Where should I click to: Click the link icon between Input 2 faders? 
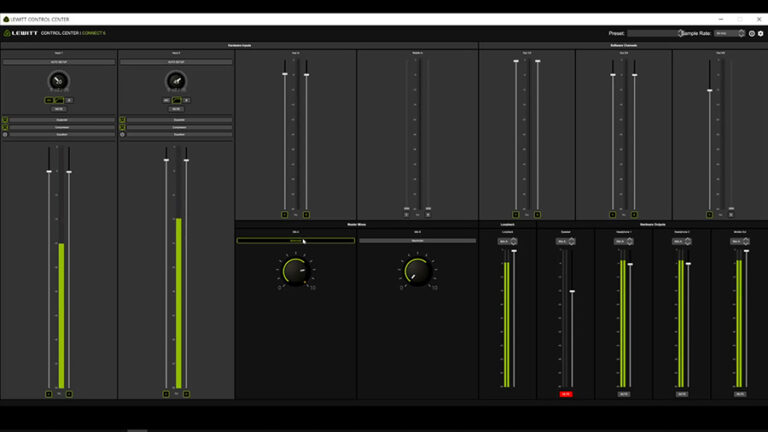pos(176,394)
